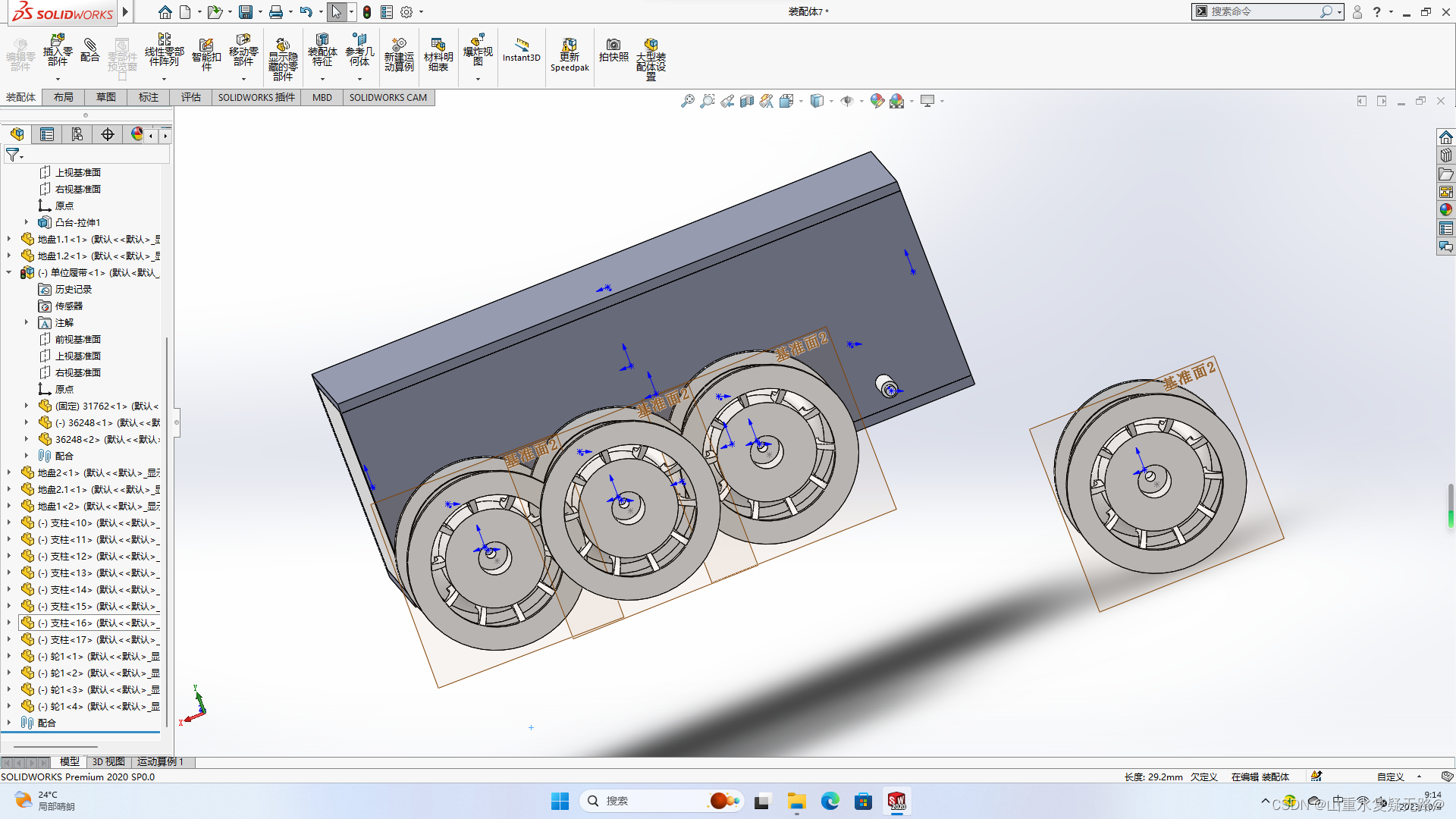Open the SOLIDWORKS CAM tab
The image size is (1456, 819).
388,97
